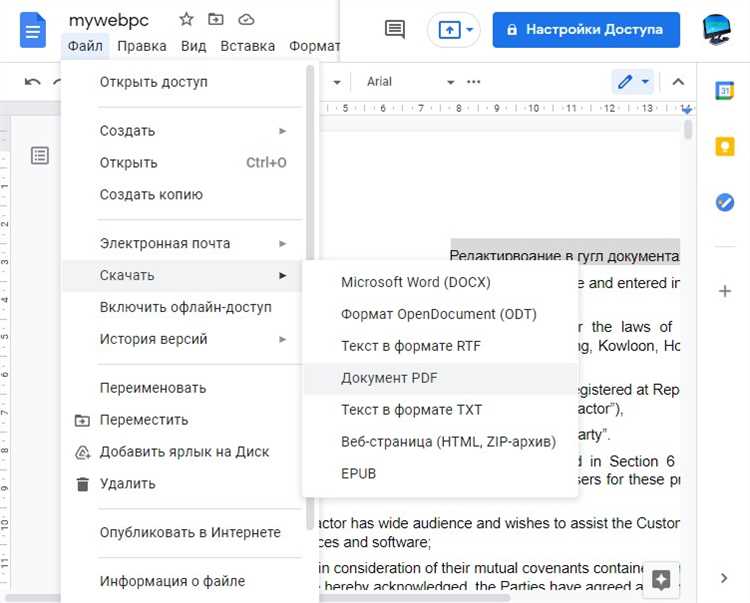The image size is (750, 603).
Task: Expand the Скачать submenu
Action: point(184,275)
